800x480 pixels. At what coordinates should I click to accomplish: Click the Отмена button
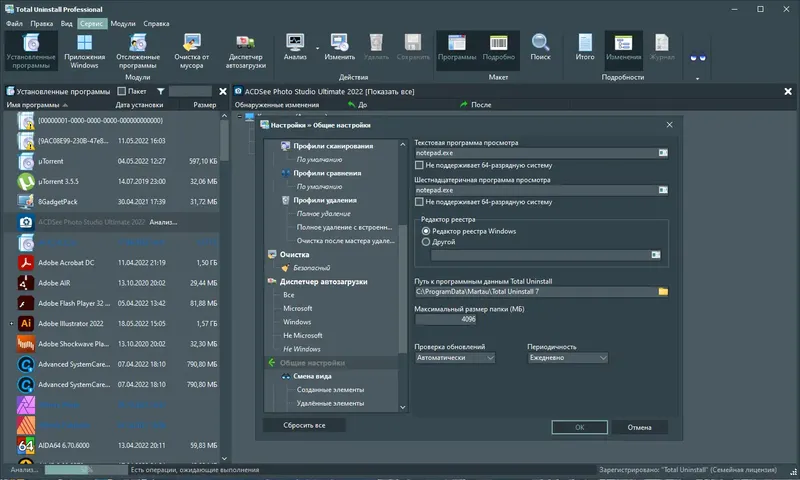pyautogui.click(x=639, y=427)
